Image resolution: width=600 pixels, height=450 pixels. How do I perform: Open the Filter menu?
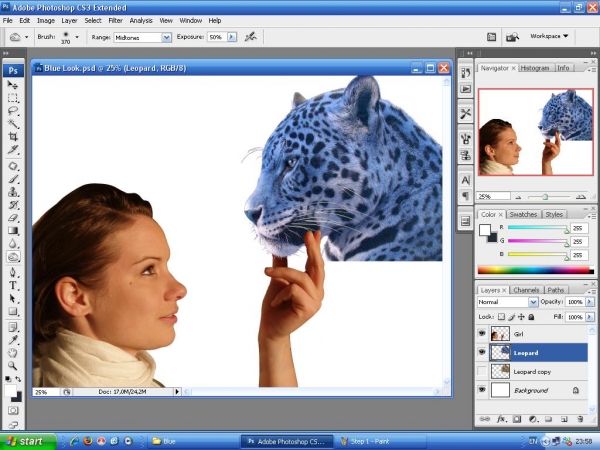(x=115, y=21)
